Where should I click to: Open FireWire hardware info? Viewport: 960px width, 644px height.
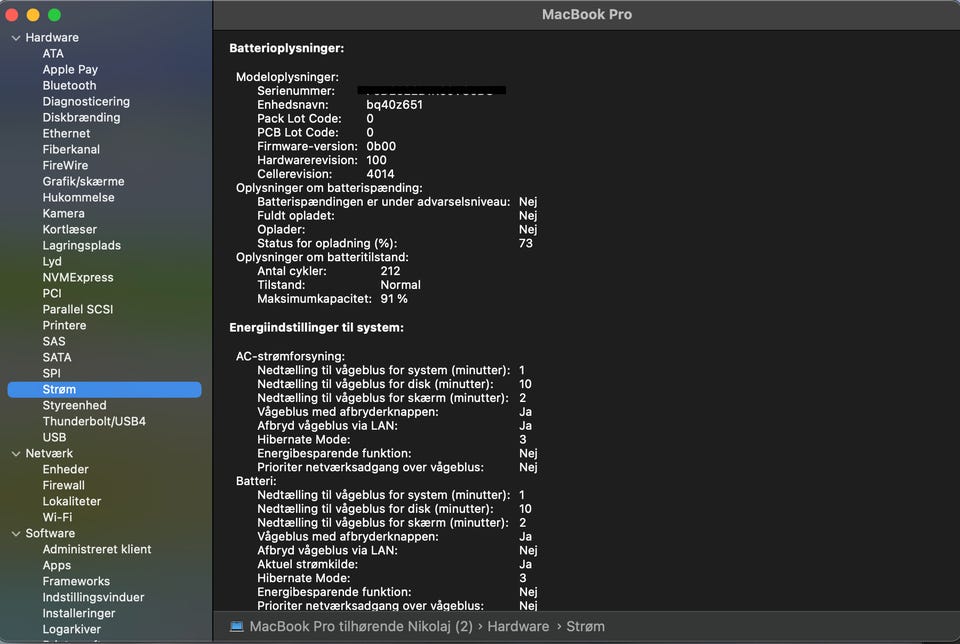[66, 165]
